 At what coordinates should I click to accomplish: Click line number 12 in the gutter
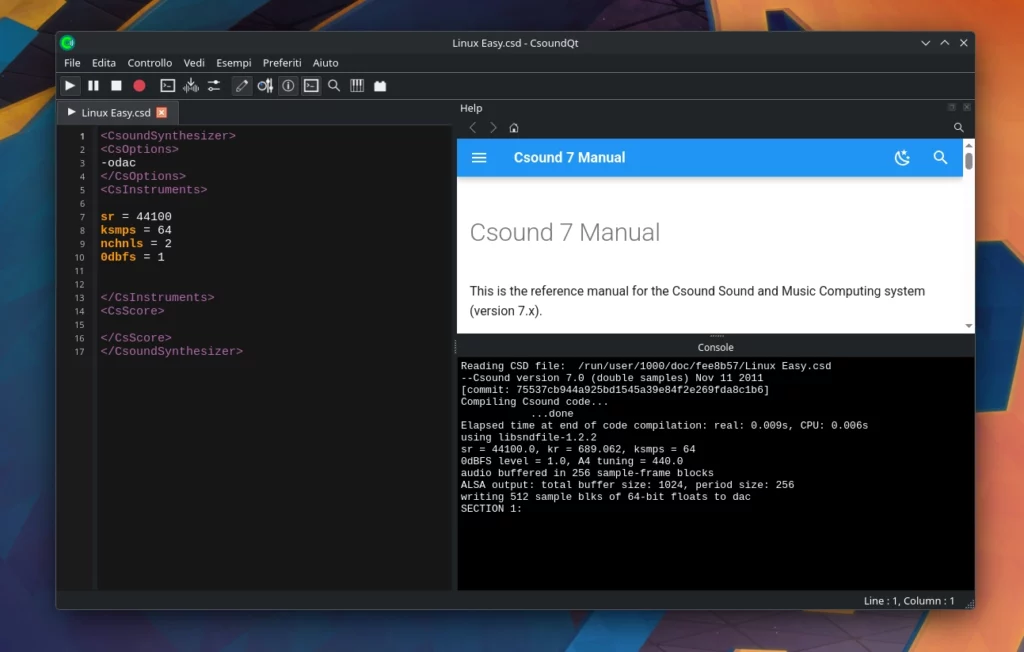[80, 284]
